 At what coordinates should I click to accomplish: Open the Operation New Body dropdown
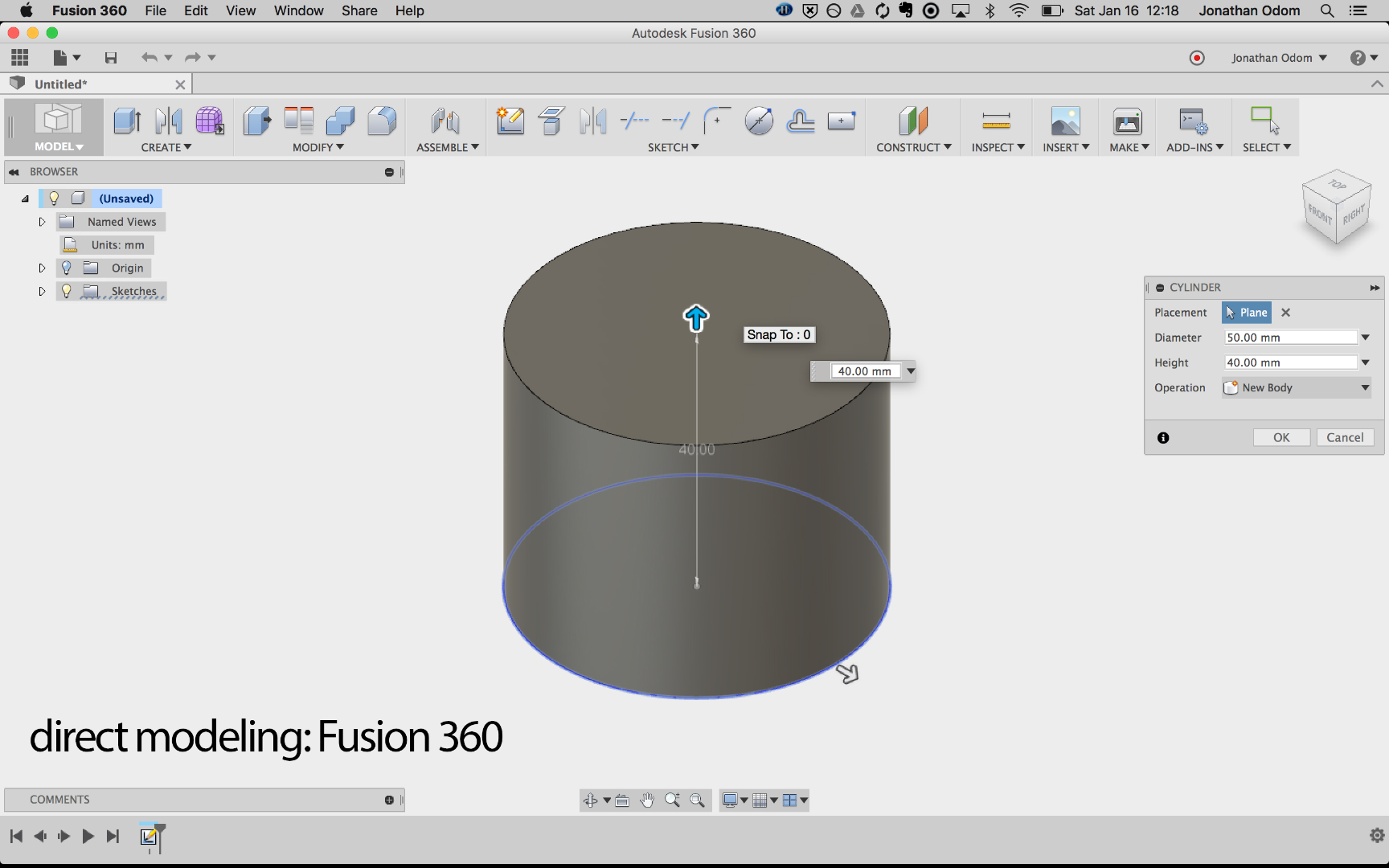pyautogui.click(x=1296, y=387)
